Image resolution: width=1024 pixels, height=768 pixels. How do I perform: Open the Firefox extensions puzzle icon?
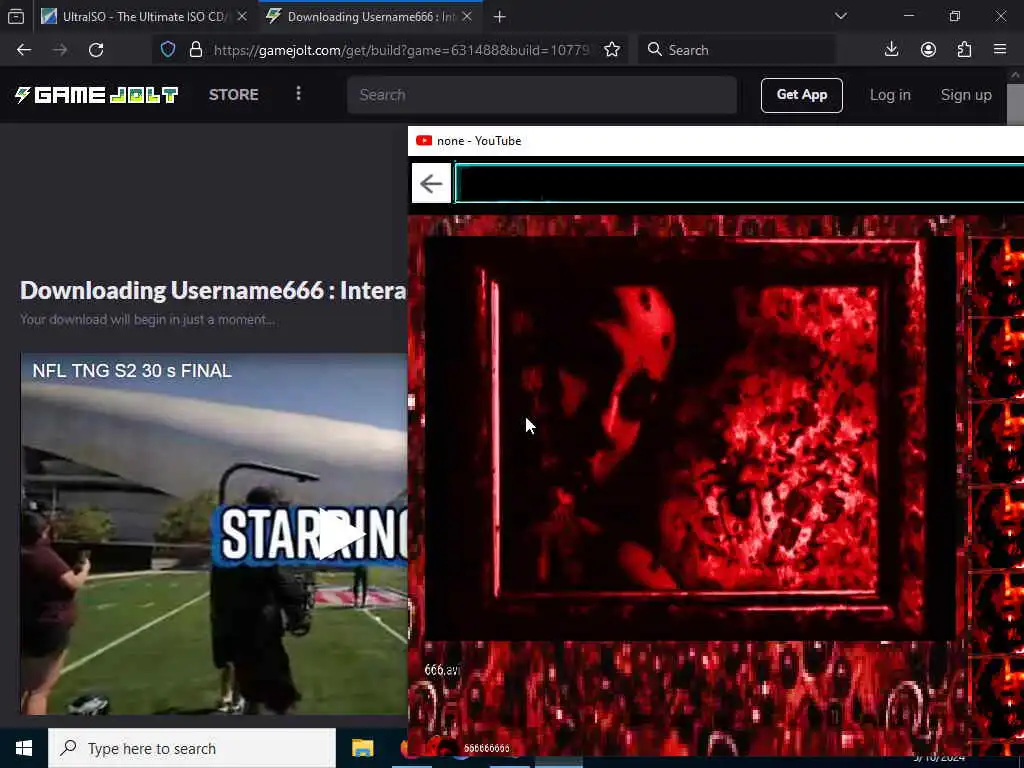coord(965,50)
